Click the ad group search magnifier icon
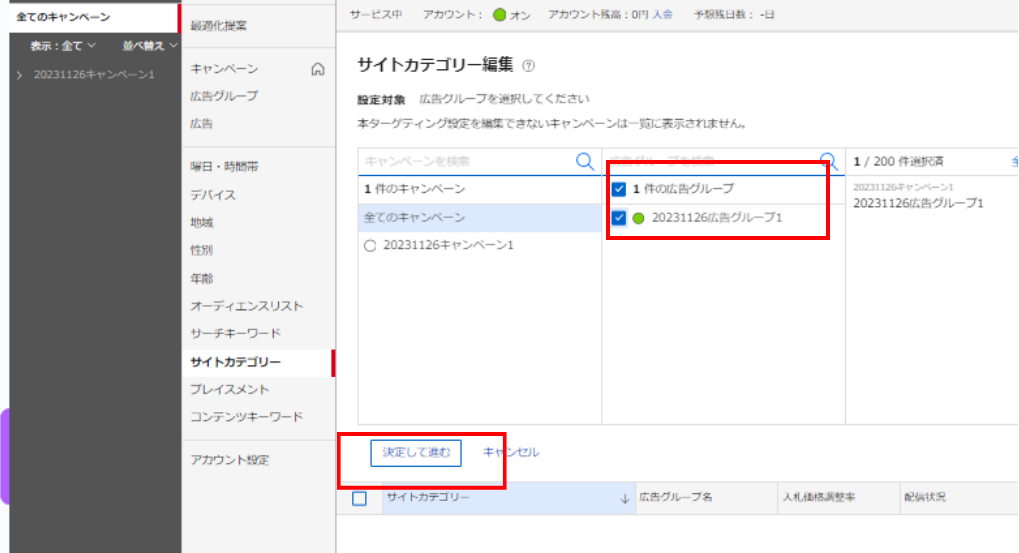Viewport: 1019px width, 553px height. click(828, 161)
